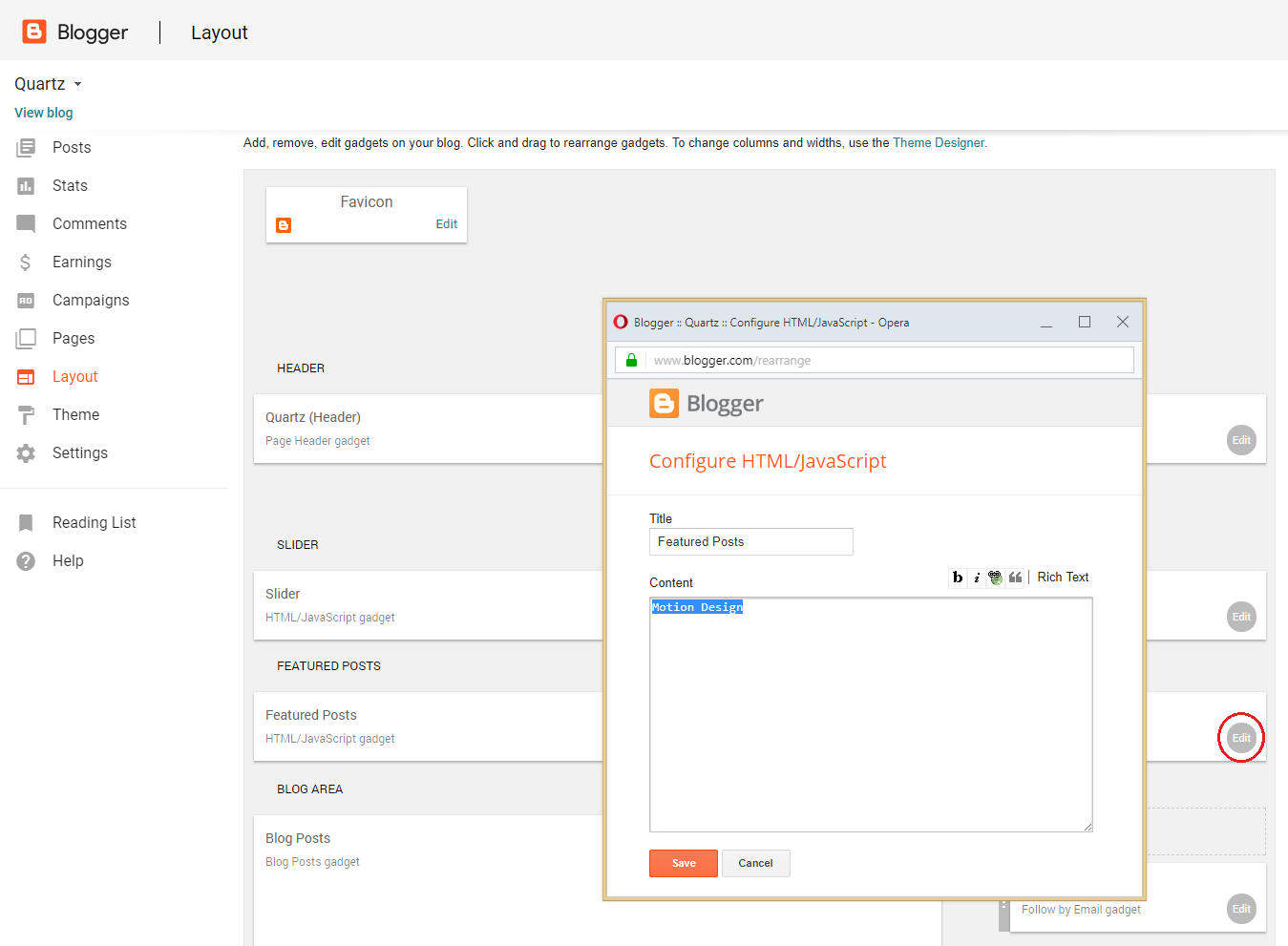Click the Title field containing Featured Posts
The image size is (1288, 946).
tap(751, 541)
